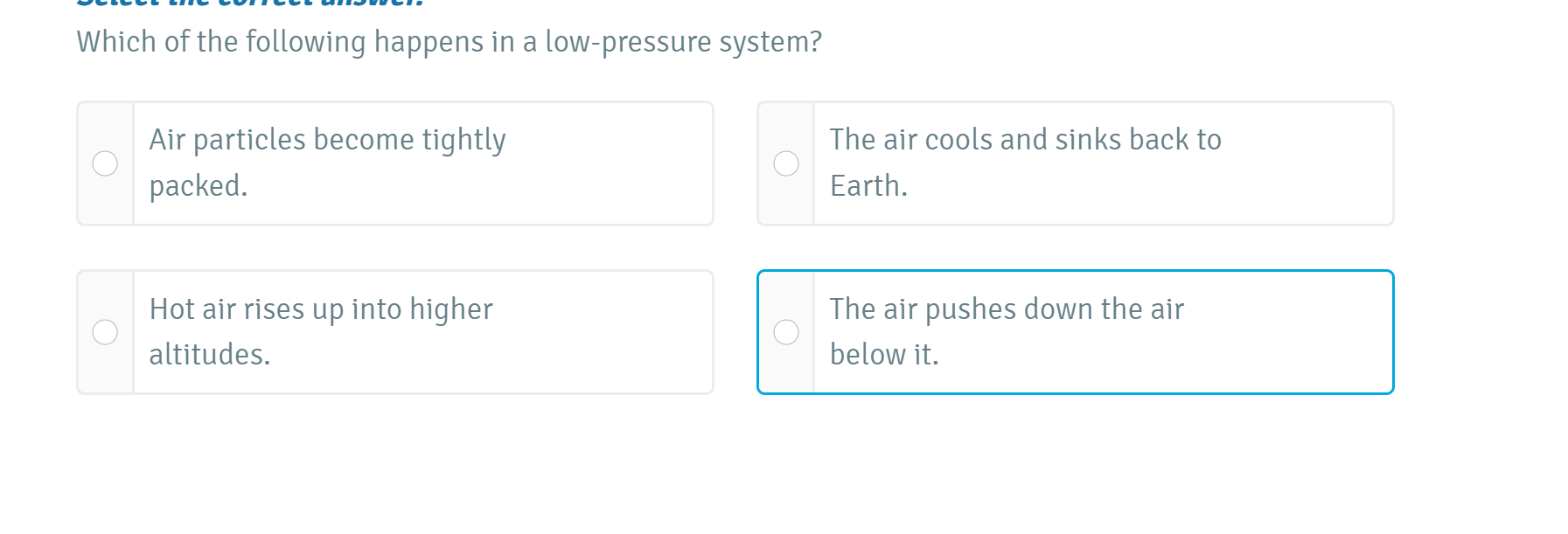1568x534 pixels.
Task: Click gray strip beside 'air pushes down' radio button
Action: tap(786, 373)
